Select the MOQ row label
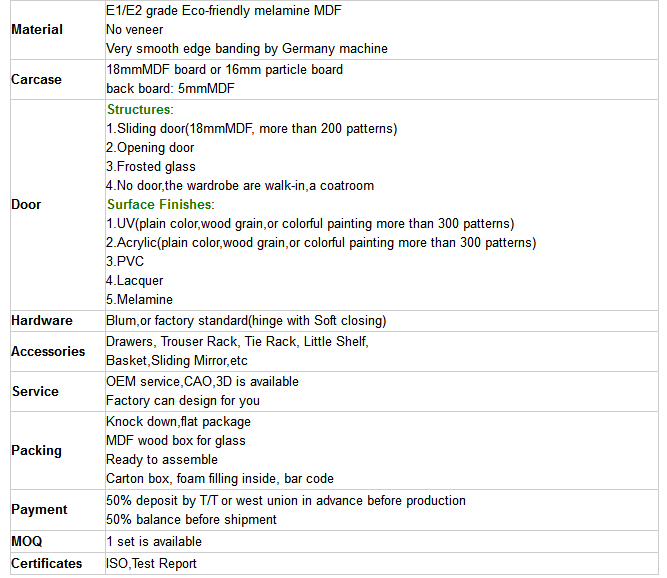Image resolution: width=667 pixels, height=578 pixels. pyautogui.click(x=26, y=541)
